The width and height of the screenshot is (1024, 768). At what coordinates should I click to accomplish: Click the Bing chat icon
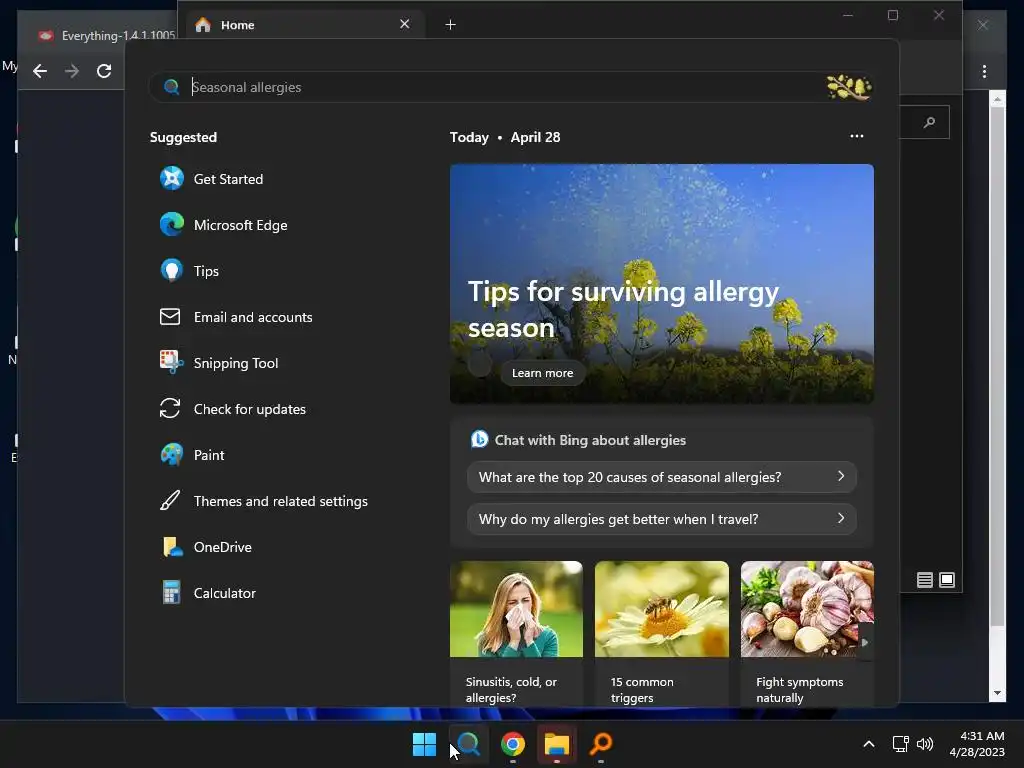[x=479, y=440]
